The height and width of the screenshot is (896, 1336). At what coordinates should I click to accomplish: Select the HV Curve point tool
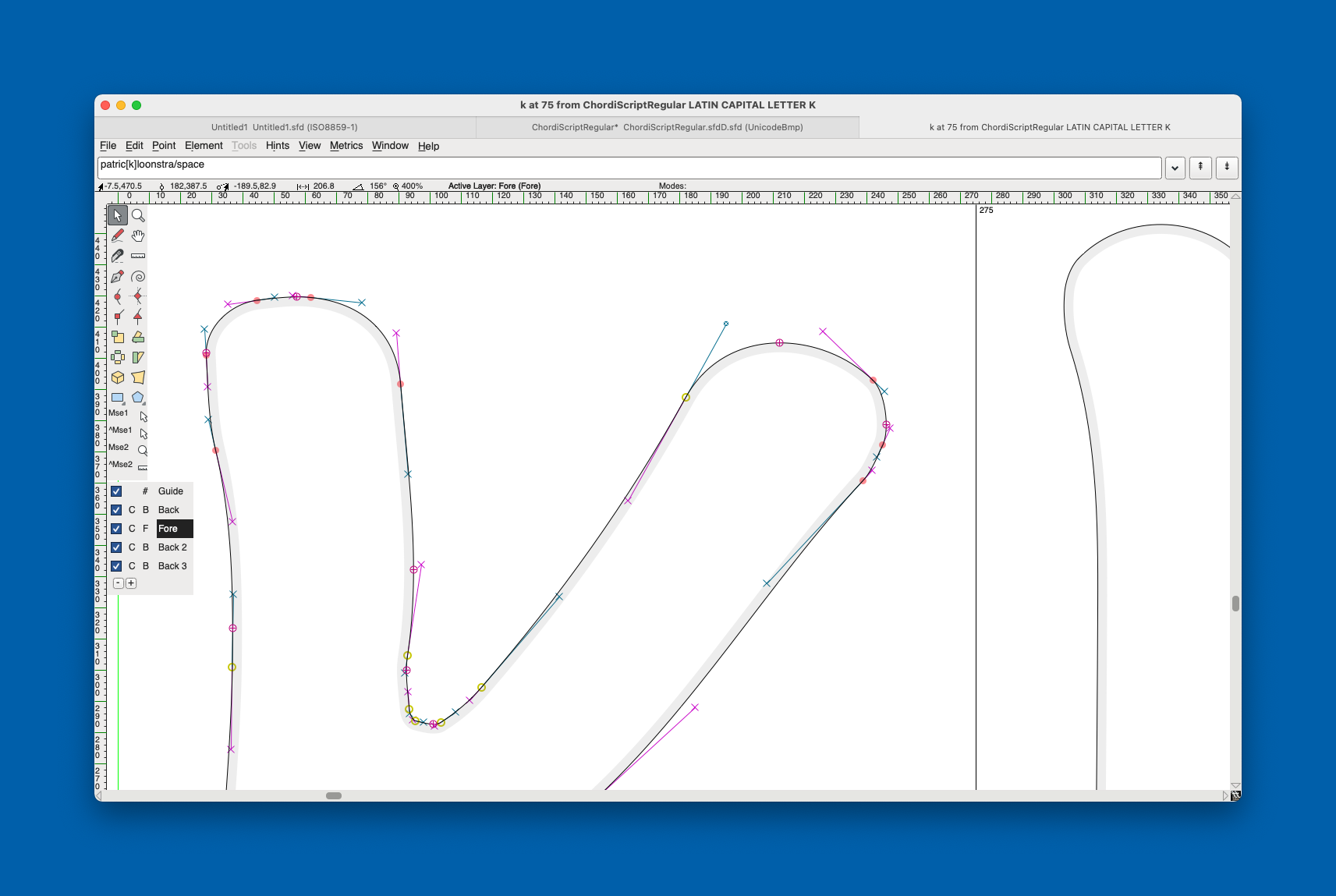click(138, 296)
